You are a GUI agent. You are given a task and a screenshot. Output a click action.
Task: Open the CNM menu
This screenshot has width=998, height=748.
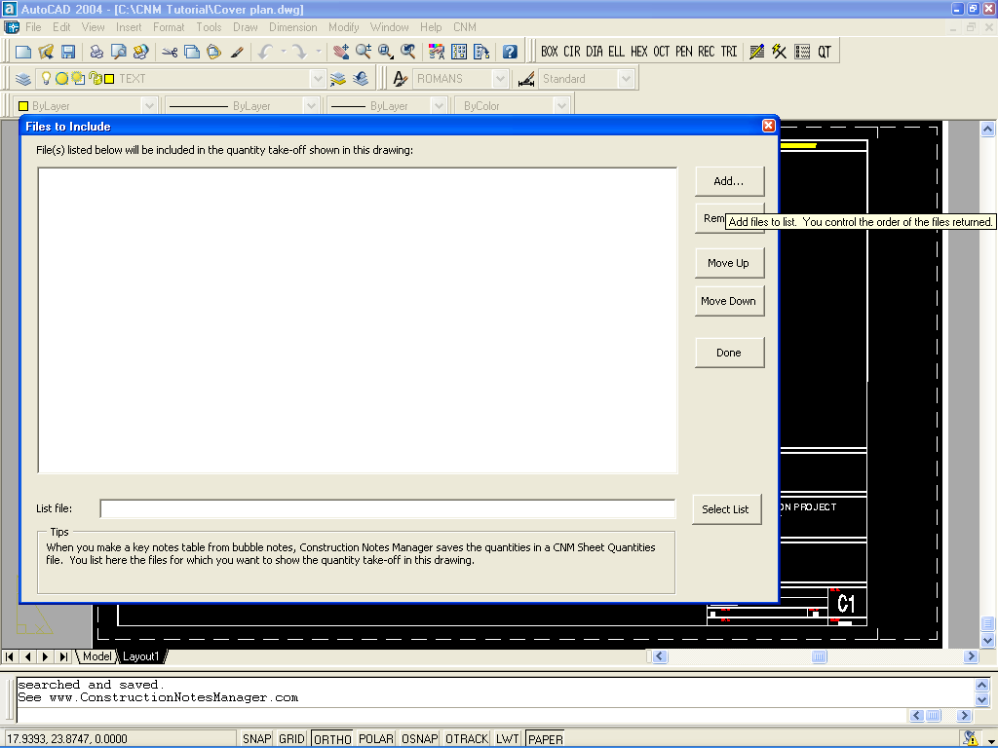pos(464,27)
